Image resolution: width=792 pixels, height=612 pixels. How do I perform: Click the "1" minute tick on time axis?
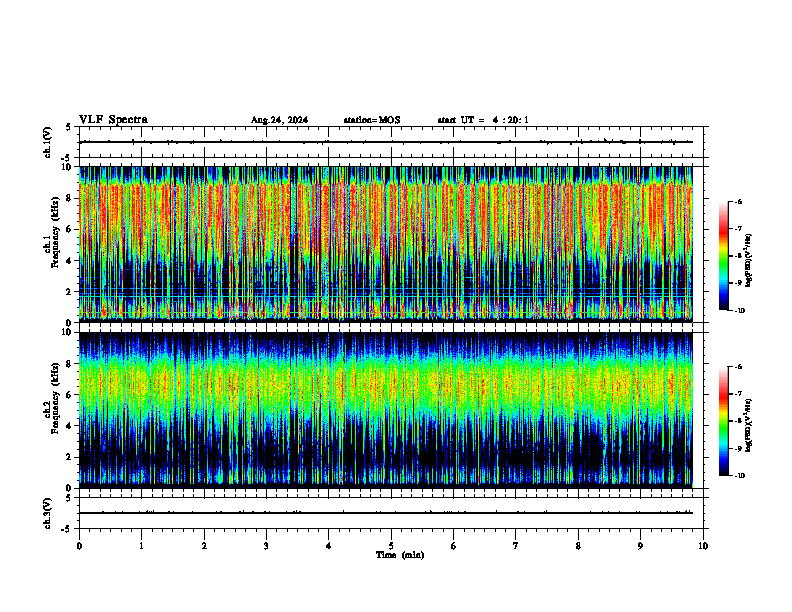click(141, 546)
